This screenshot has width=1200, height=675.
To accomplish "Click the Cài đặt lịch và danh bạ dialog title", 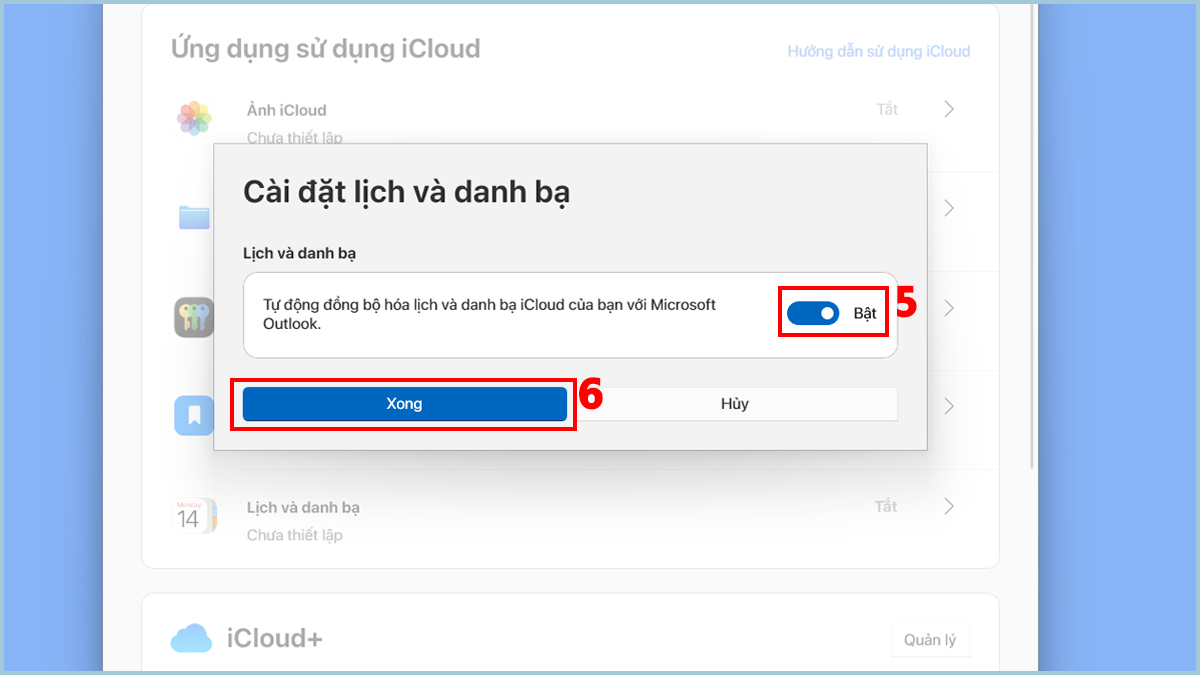I will point(407,192).
